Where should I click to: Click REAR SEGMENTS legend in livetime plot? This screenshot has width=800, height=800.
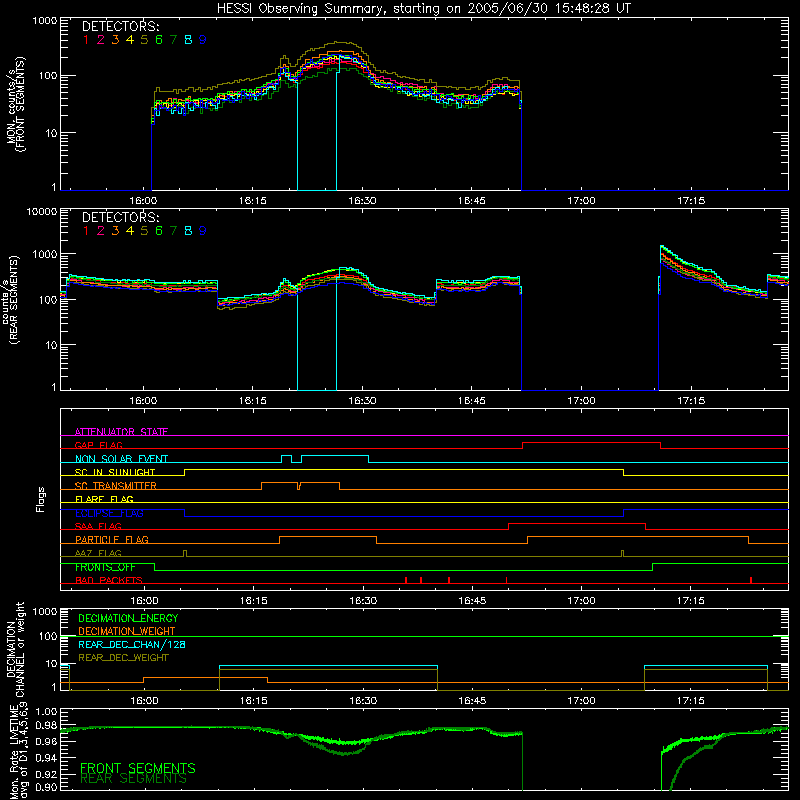[x=134, y=779]
